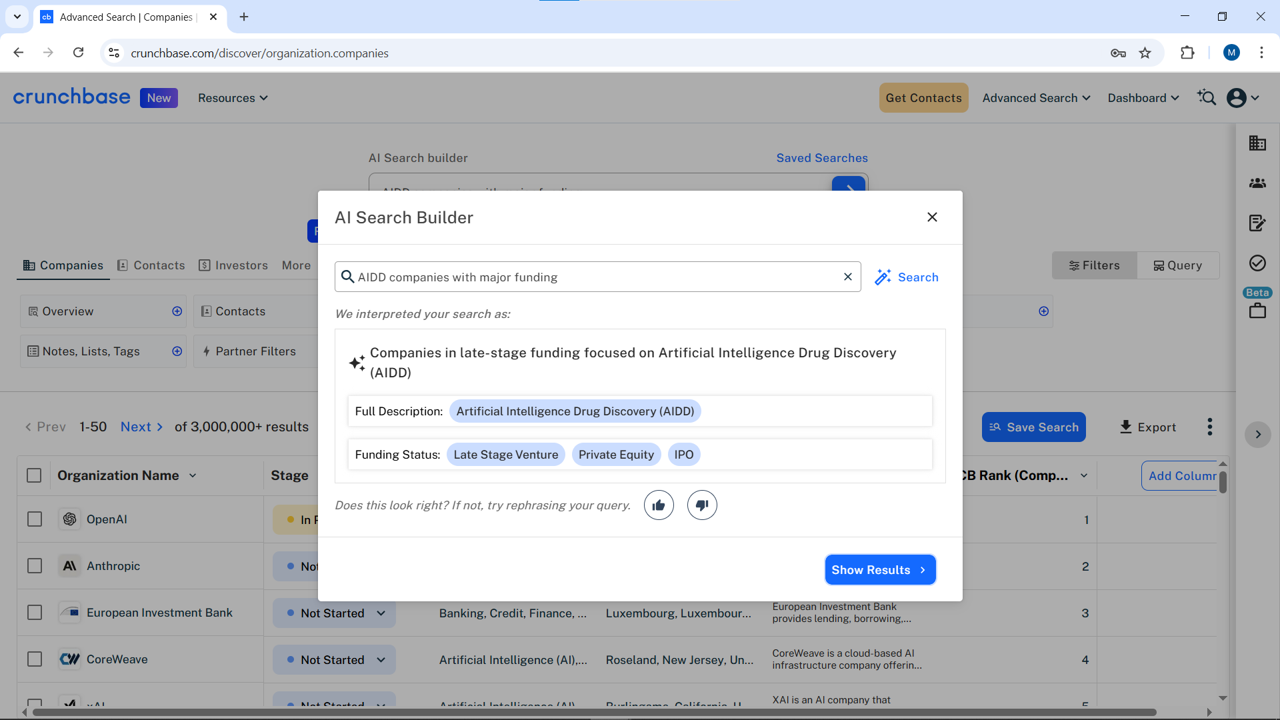The image size is (1280, 720).
Task: Click the Show Results button
Action: 880,570
